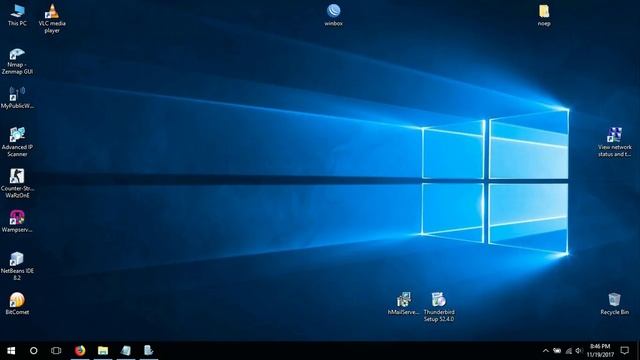Image resolution: width=640 pixels, height=360 pixels.
Task: Open the clock and calendar flyout
Action: pyautogui.click(x=600, y=351)
